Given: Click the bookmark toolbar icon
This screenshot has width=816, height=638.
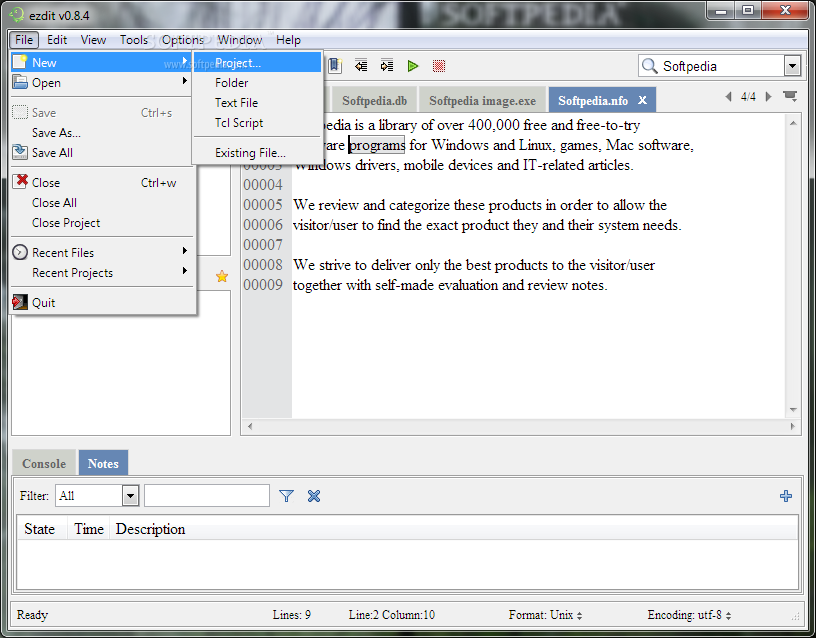Looking at the screenshot, I should 335,66.
